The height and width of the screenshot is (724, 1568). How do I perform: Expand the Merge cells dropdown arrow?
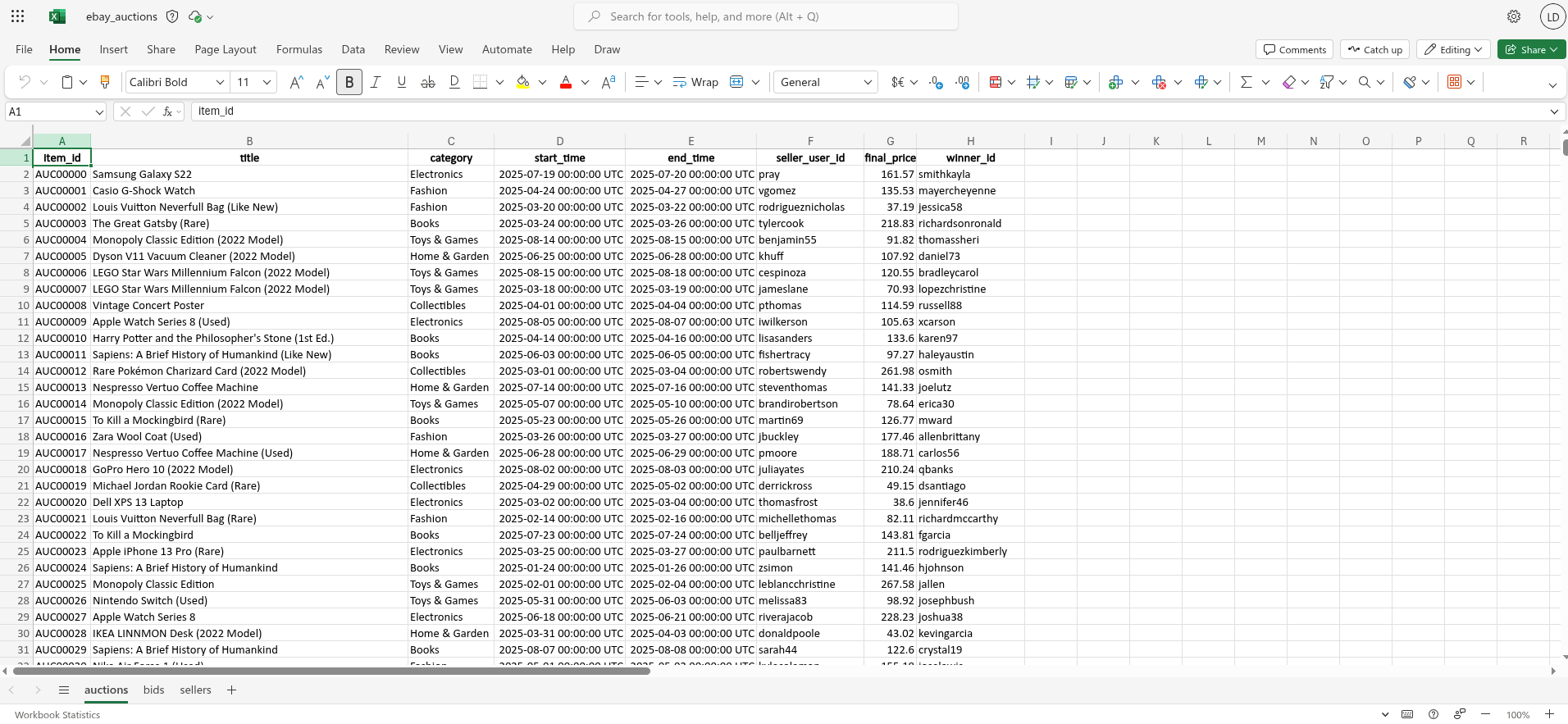pyautogui.click(x=755, y=82)
